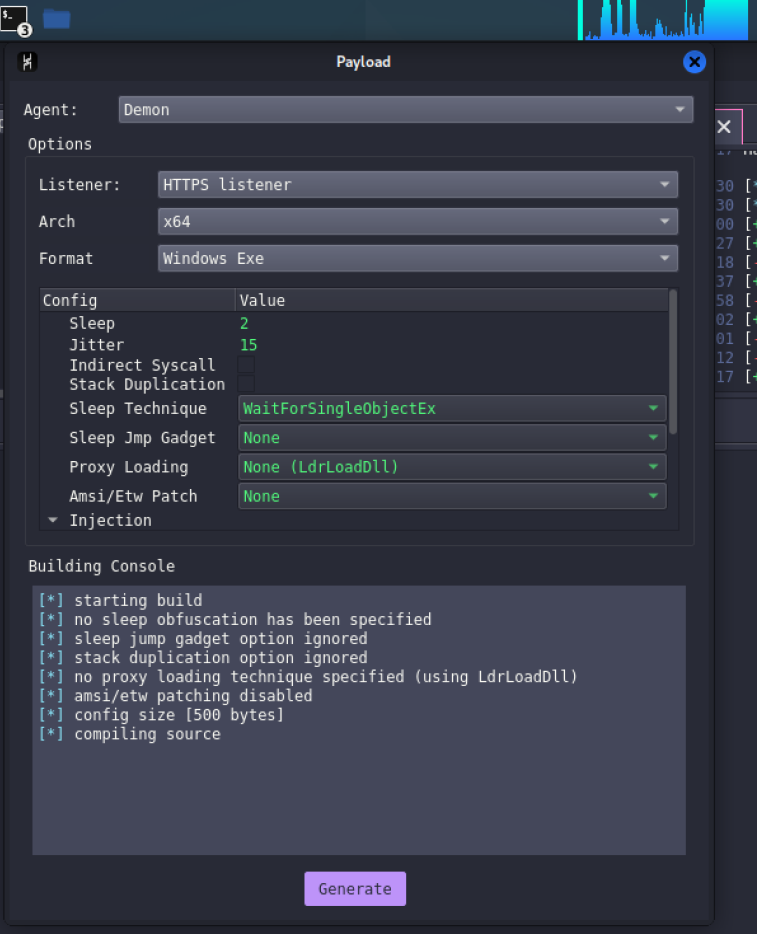Select the Proxy Loading row label

(129, 467)
